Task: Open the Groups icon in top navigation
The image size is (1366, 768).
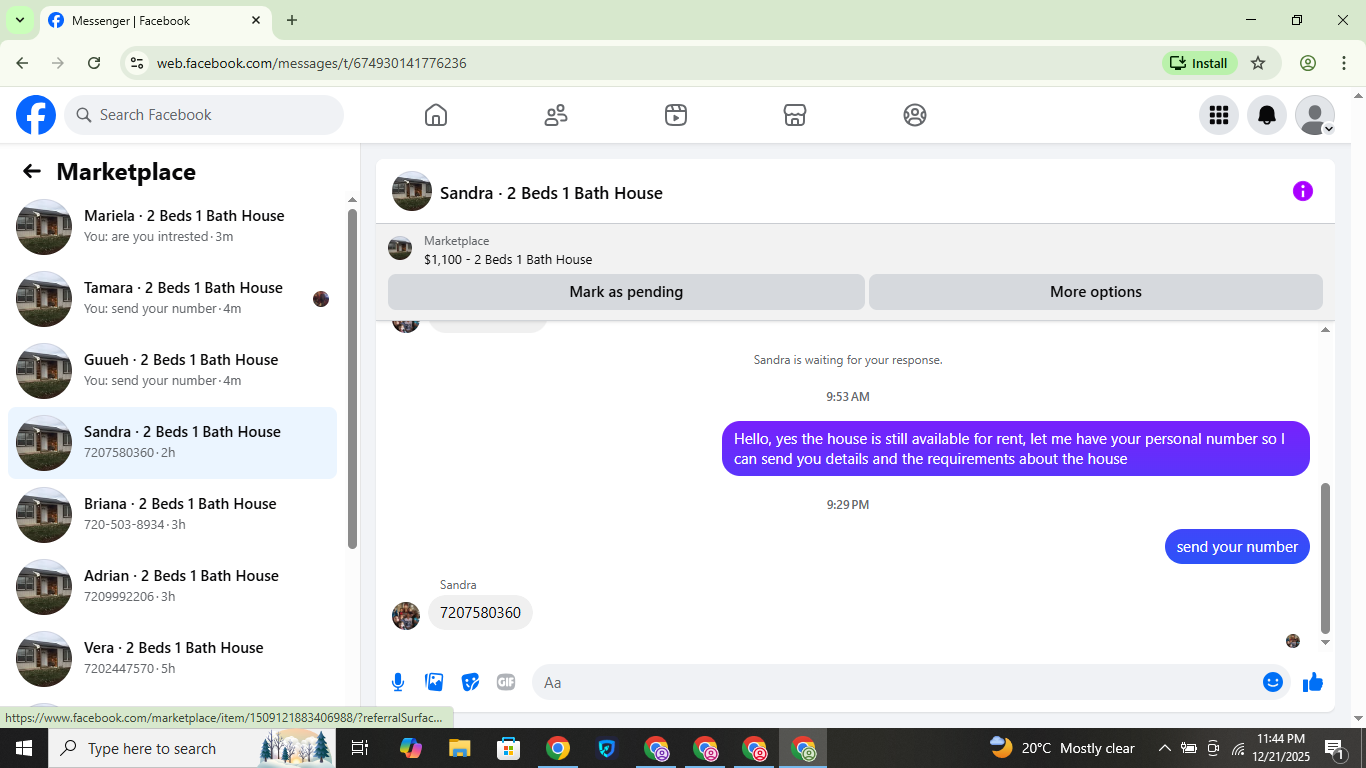Action: click(x=915, y=115)
